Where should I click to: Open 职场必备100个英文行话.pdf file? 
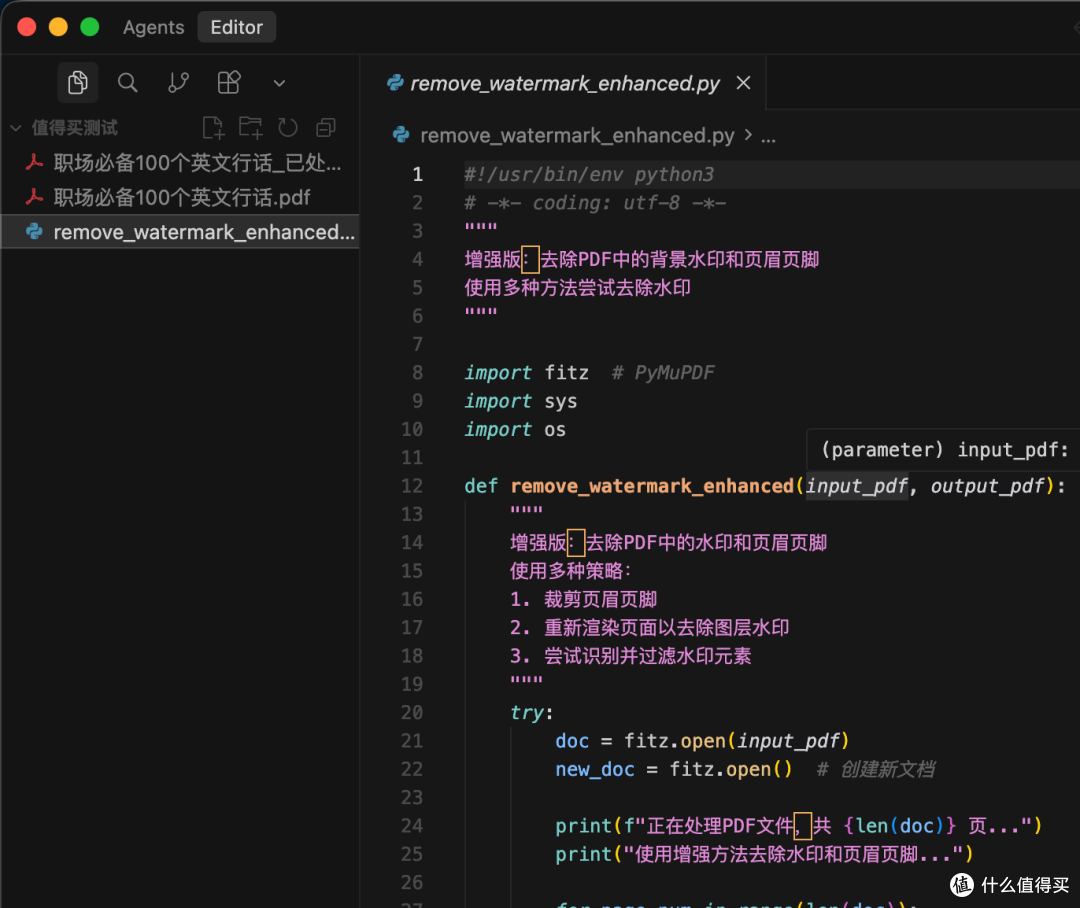[180, 198]
